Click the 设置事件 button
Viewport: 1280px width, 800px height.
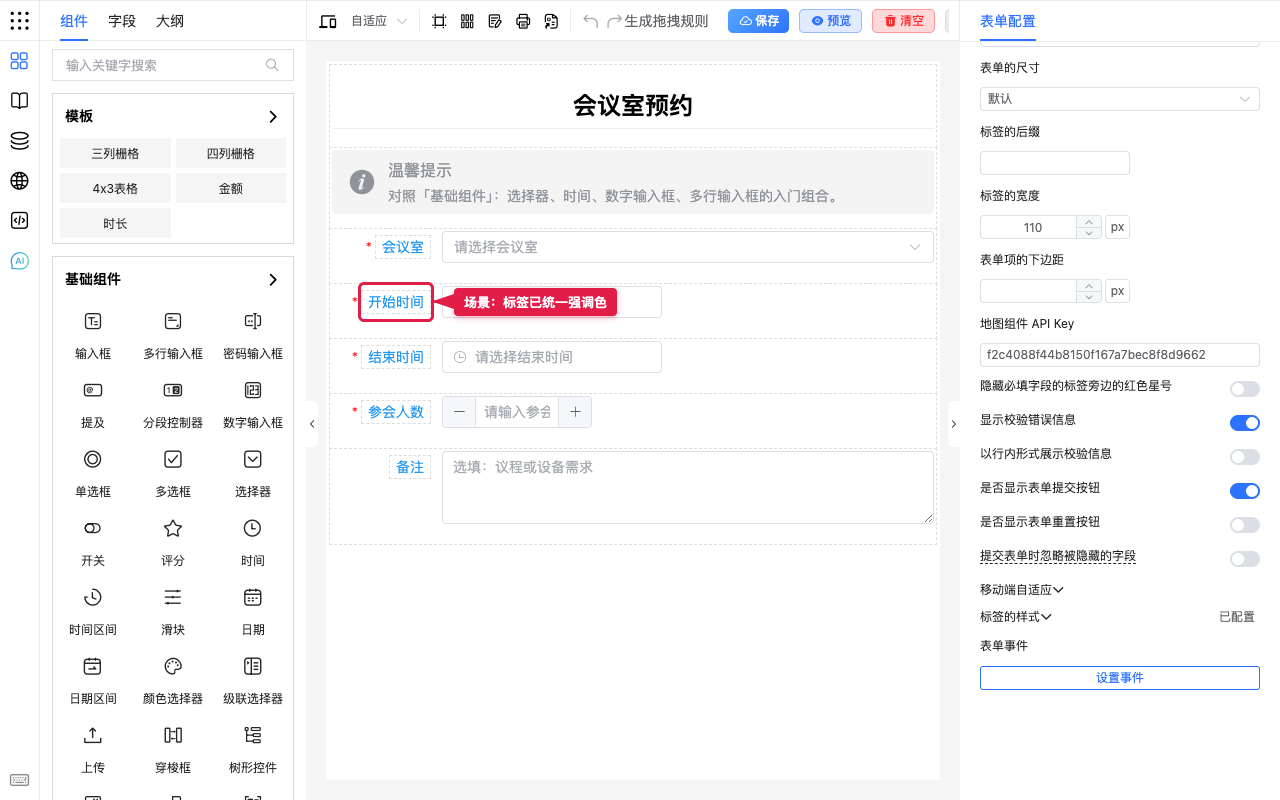(x=1120, y=678)
